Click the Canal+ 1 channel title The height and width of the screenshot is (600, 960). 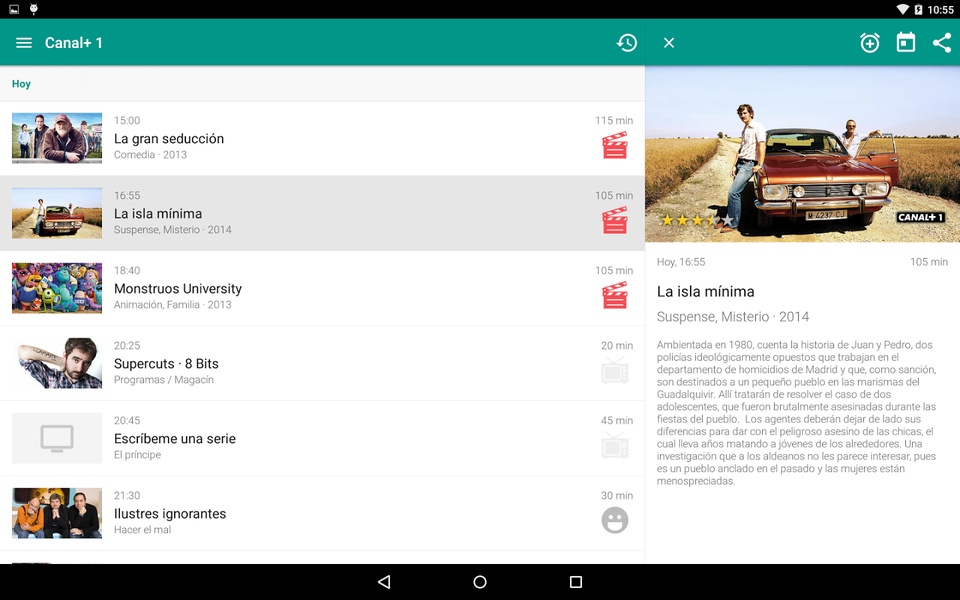[x=73, y=43]
